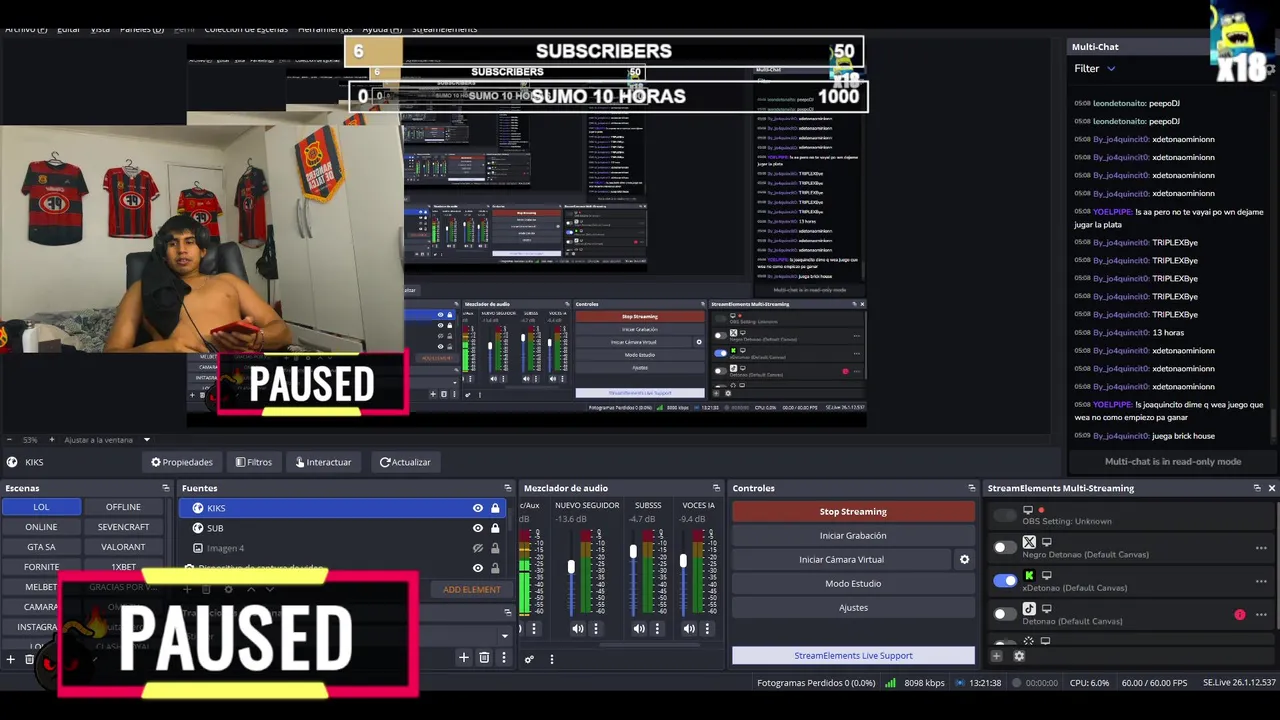Image resolution: width=1280 pixels, height=720 pixels.
Task: Adjust VOCES IA volume slider
Action: (x=683, y=560)
